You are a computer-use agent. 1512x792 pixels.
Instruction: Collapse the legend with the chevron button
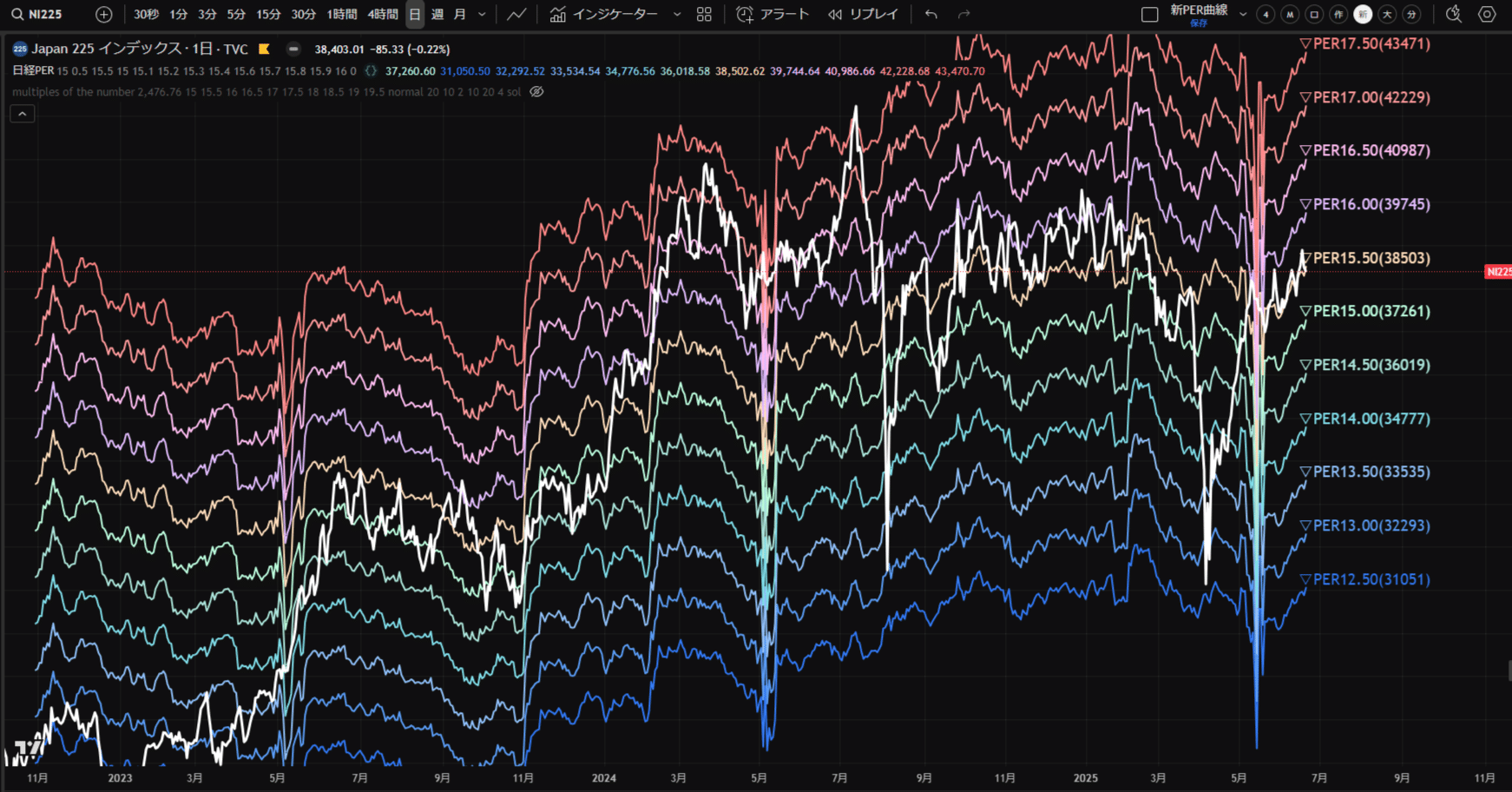(x=22, y=113)
